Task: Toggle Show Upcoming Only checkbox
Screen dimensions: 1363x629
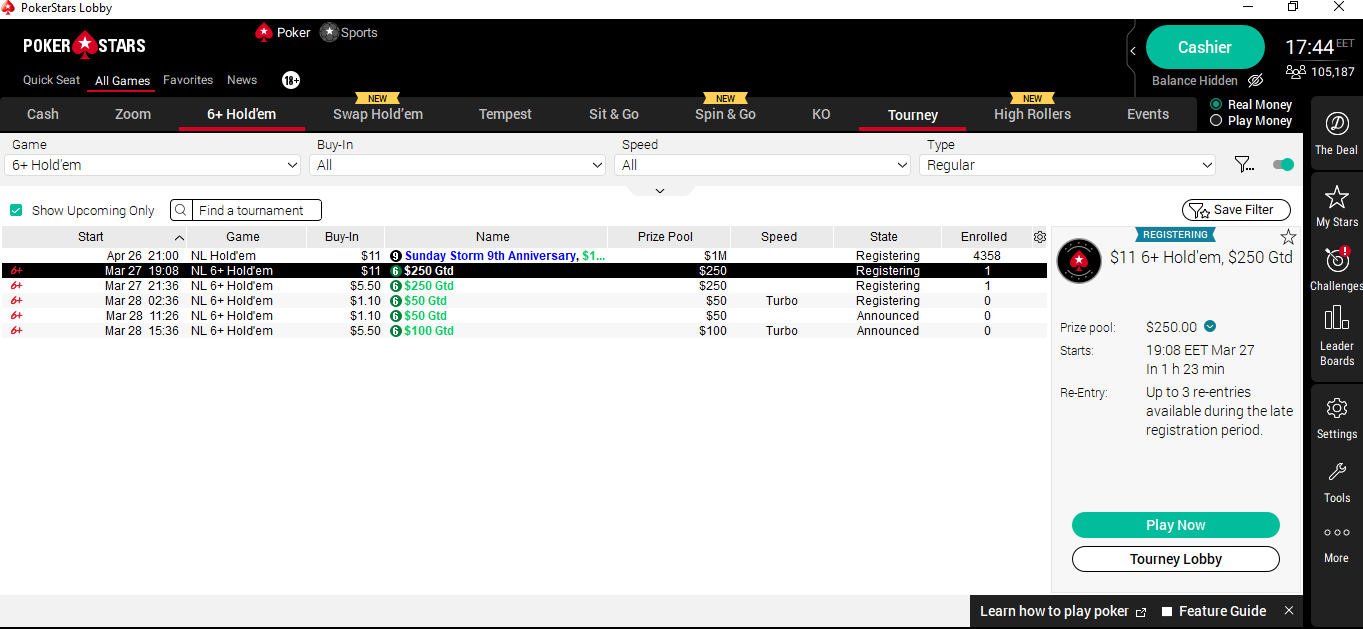Action: pos(16,210)
